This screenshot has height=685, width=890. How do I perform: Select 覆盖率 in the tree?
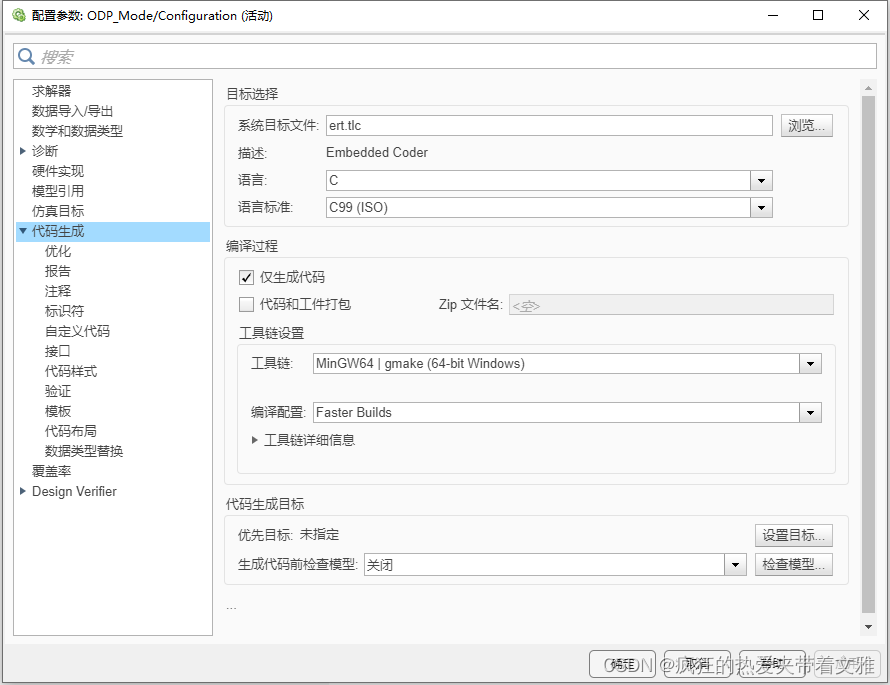pyautogui.click(x=52, y=471)
